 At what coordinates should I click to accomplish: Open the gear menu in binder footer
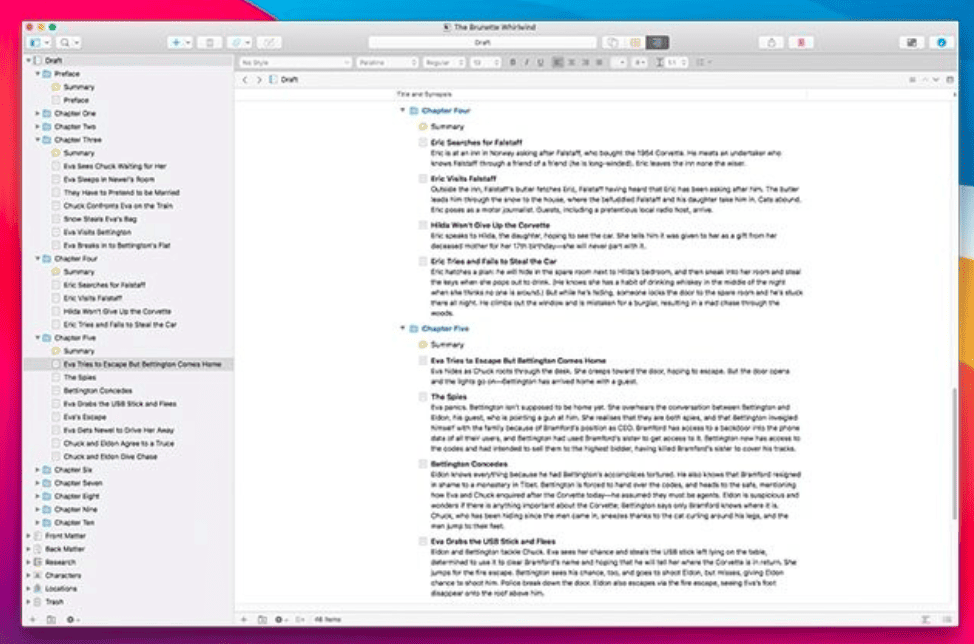click(72, 619)
